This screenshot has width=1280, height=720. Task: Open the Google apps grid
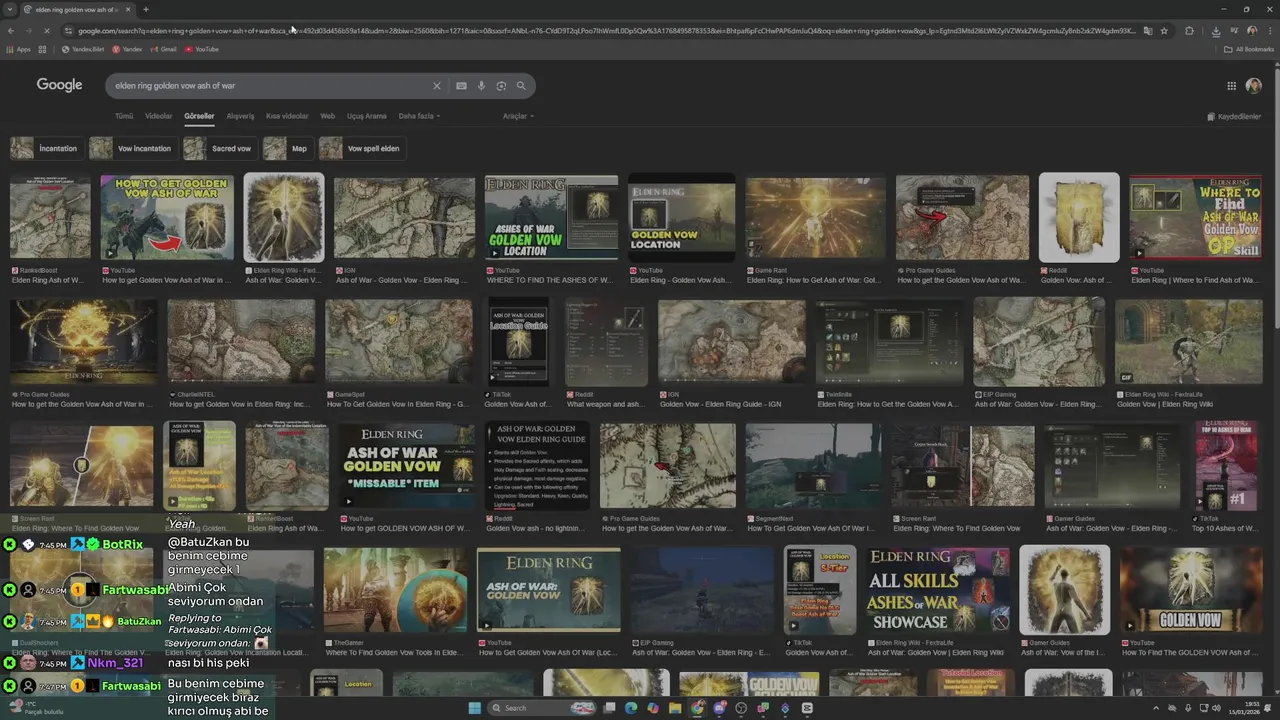[x=1231, y=86]
